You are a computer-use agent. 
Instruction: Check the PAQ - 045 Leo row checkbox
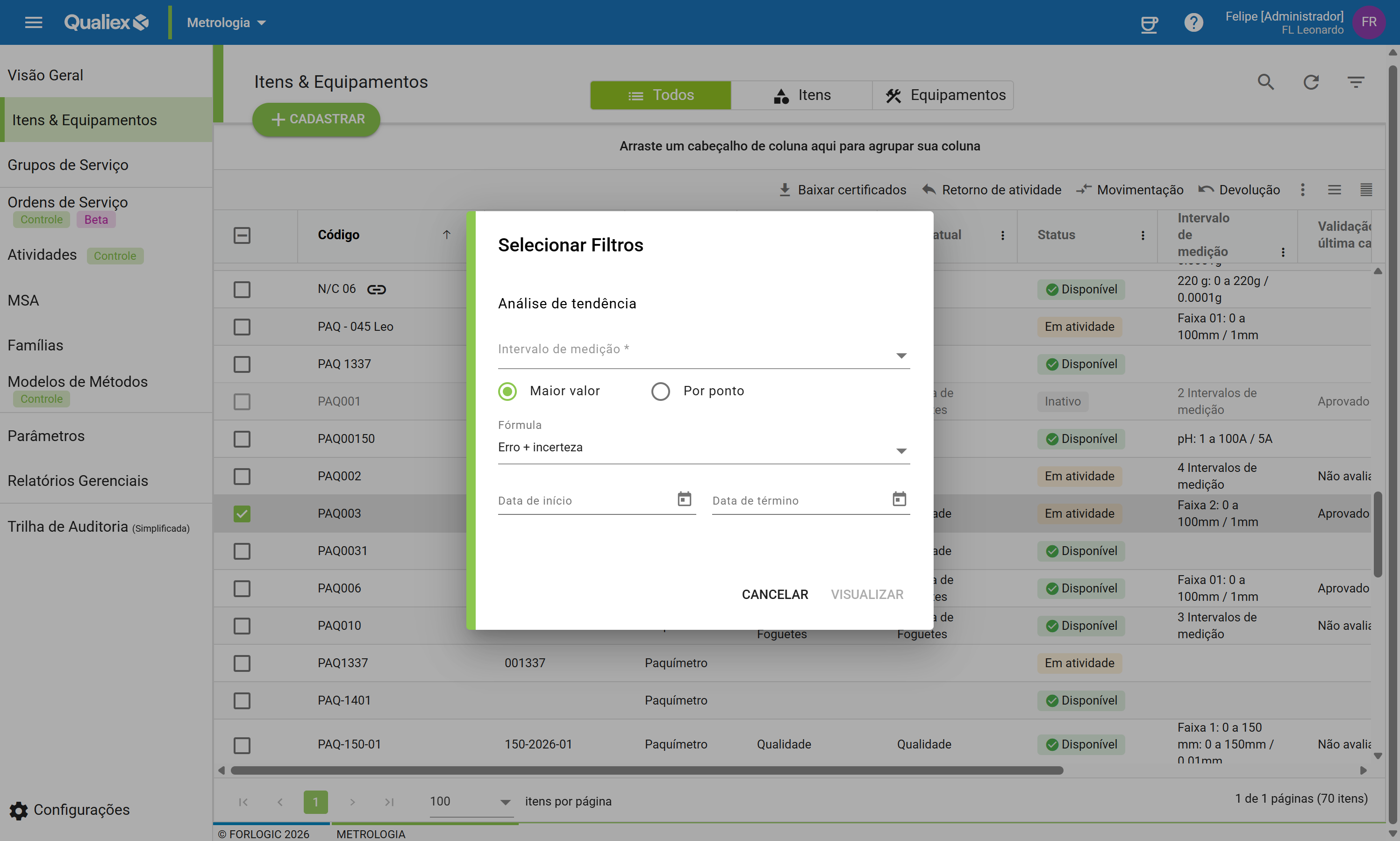click(x=242, y=327)
